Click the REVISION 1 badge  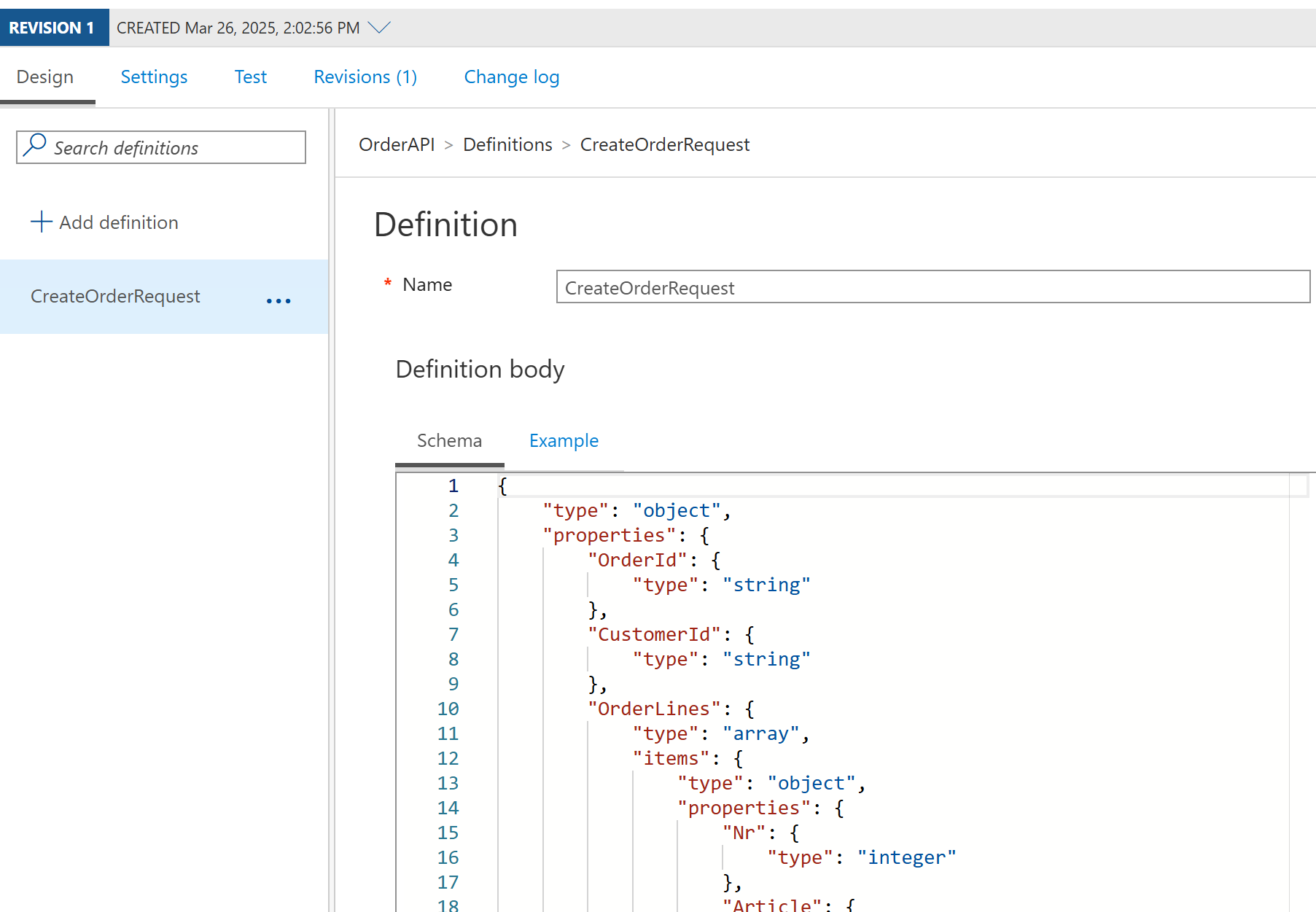(x=54, y=28)
